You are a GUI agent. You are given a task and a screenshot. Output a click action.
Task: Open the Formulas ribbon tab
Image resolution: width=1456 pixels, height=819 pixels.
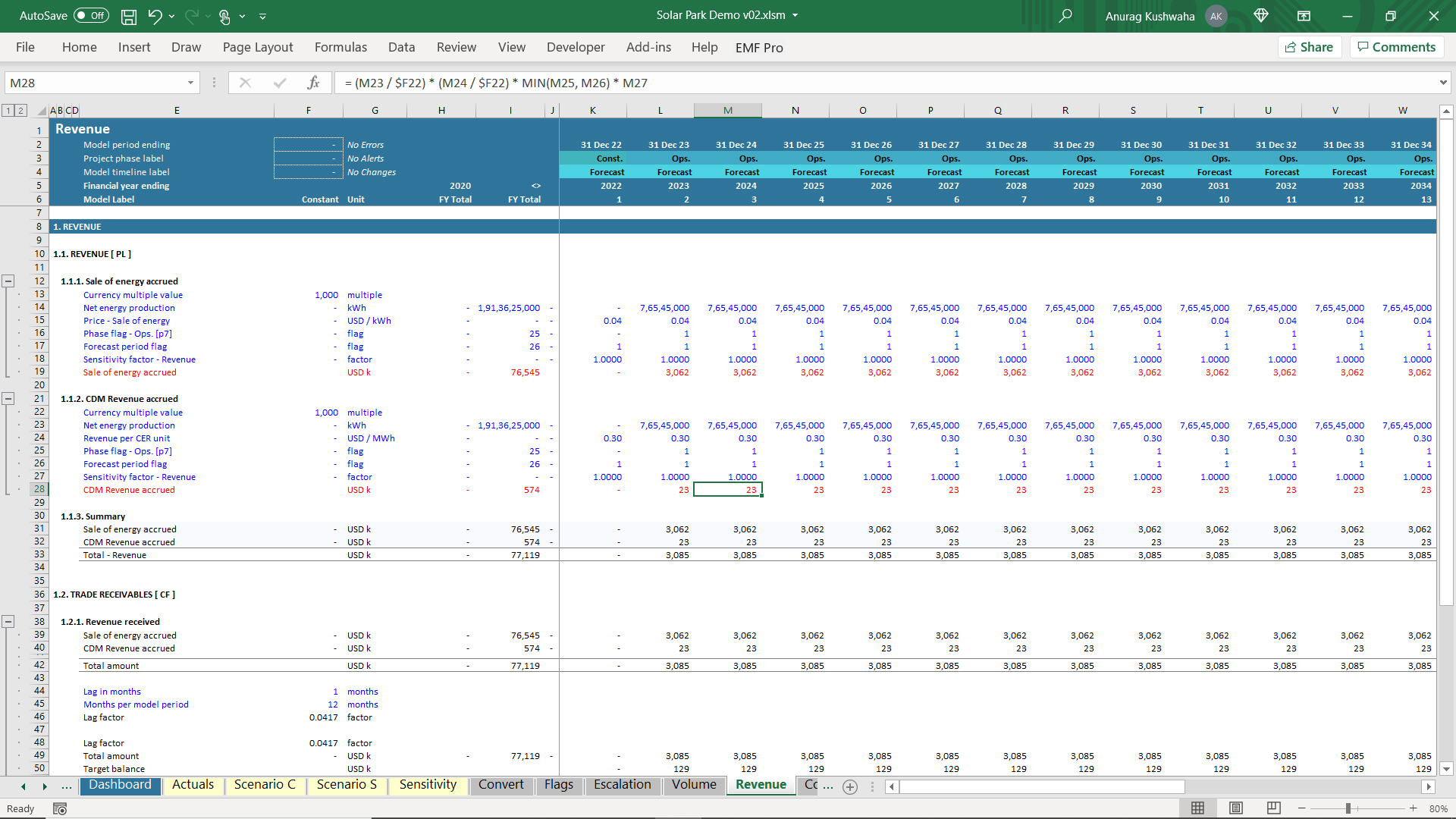(340, 47)
